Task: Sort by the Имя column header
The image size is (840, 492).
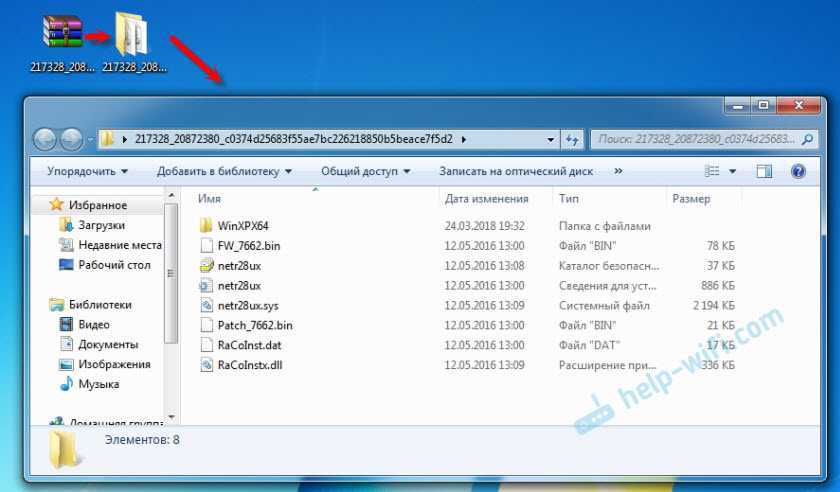Action: (x=209, y=199)
